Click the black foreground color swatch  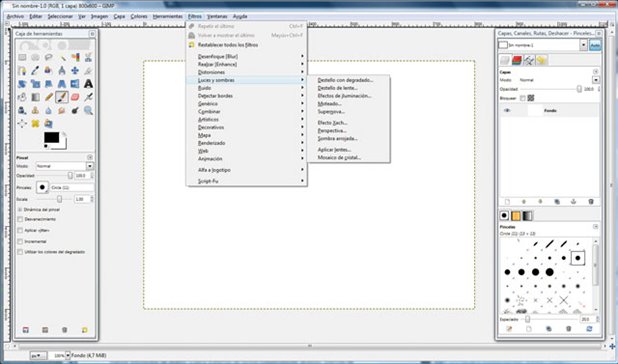(51, 138)
